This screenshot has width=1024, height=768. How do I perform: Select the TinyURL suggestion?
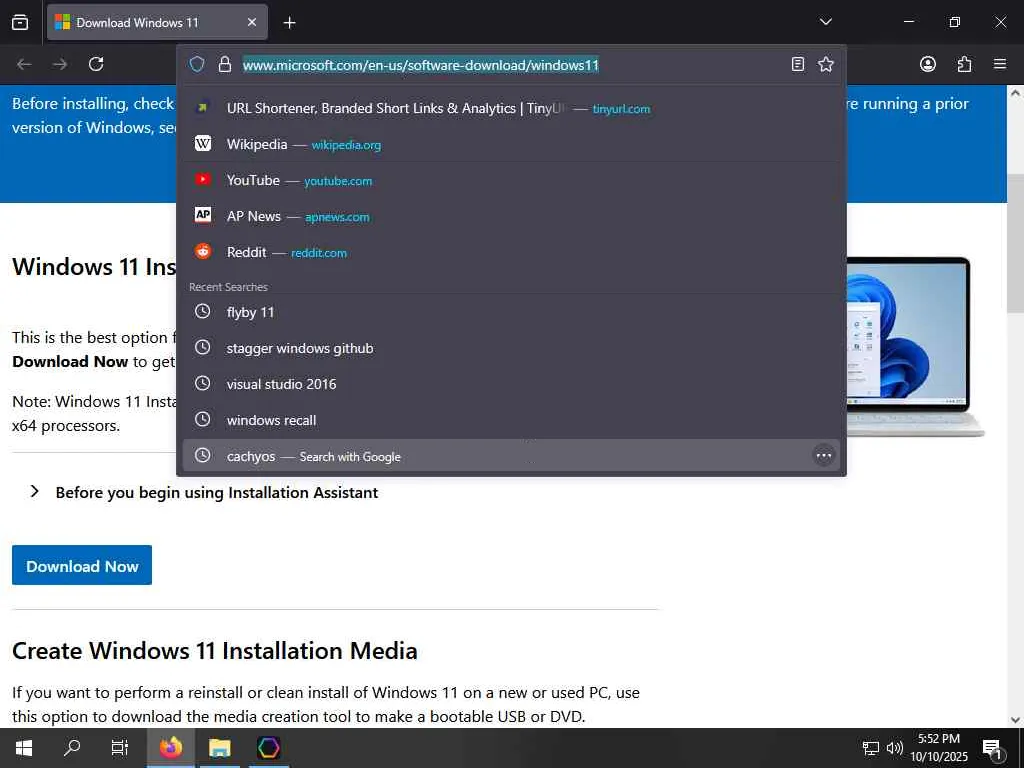(x=511, y=108)
